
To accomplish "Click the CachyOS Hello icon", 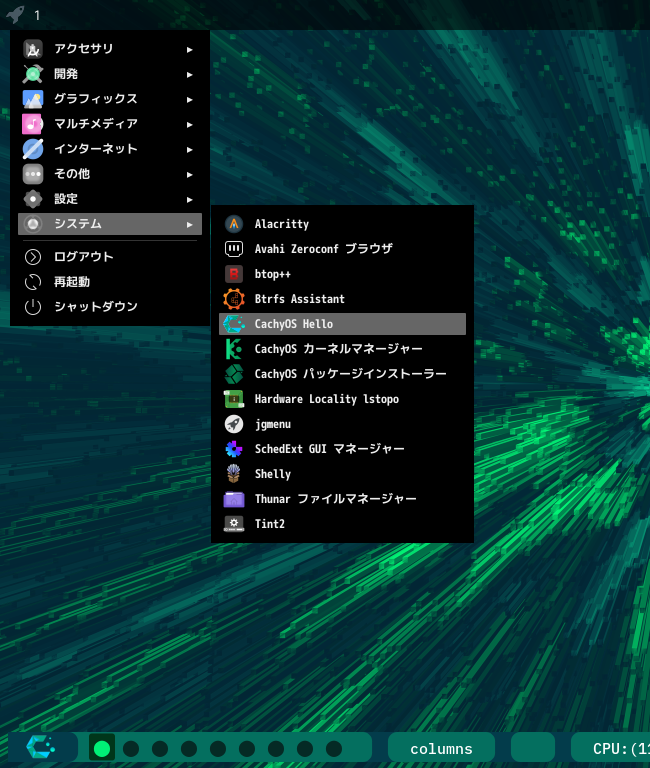I will [234, 324].
